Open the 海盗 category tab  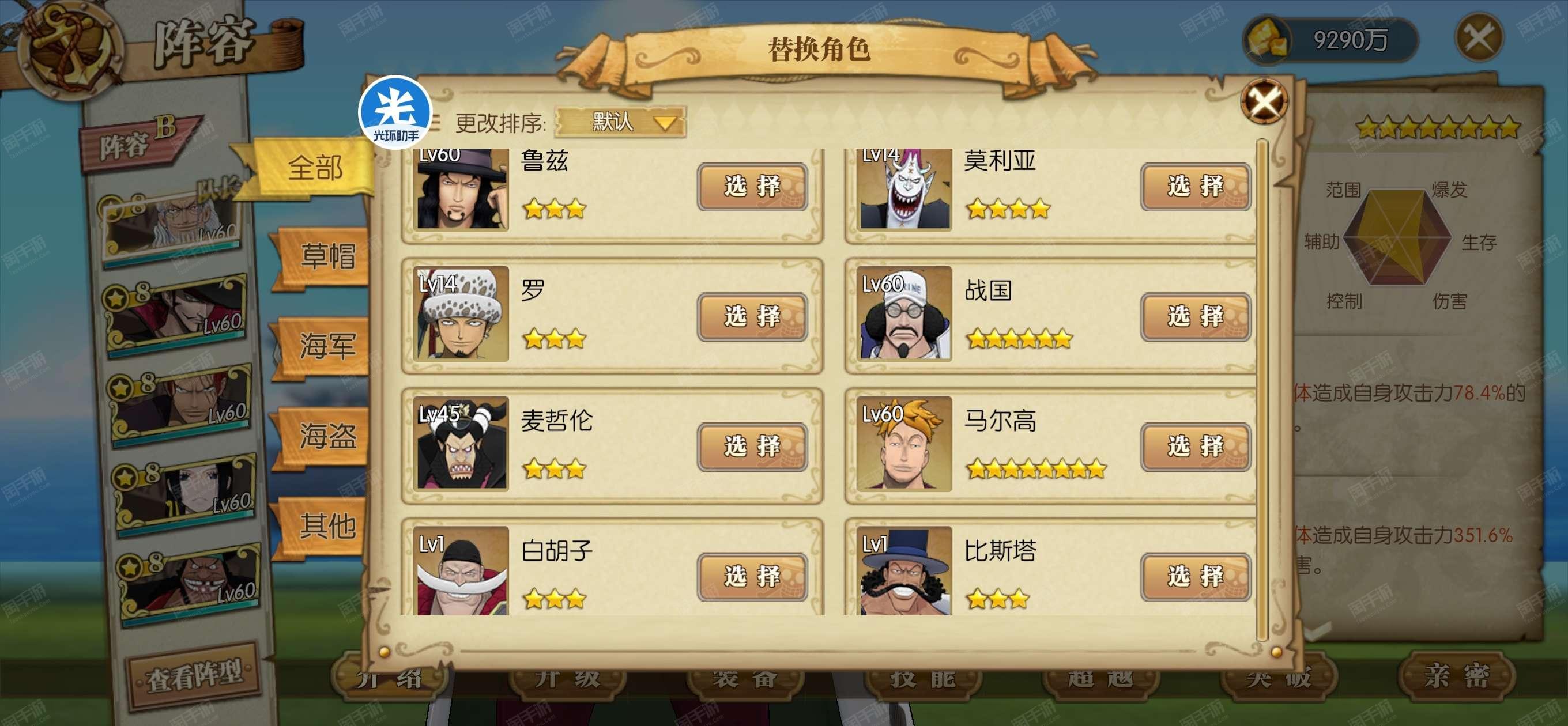click(327, 436)
